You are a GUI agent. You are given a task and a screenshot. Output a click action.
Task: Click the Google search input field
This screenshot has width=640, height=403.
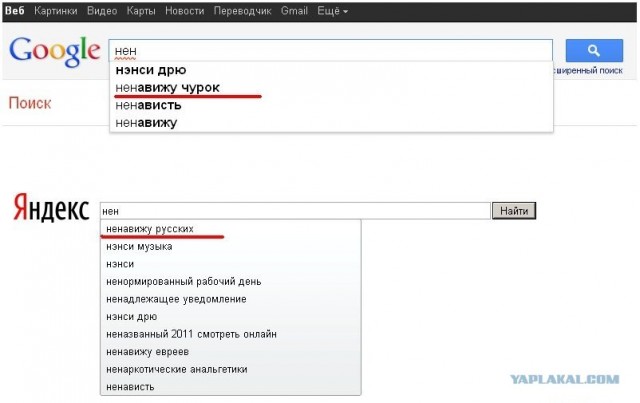pyautogui.click(x=331, y=51)
